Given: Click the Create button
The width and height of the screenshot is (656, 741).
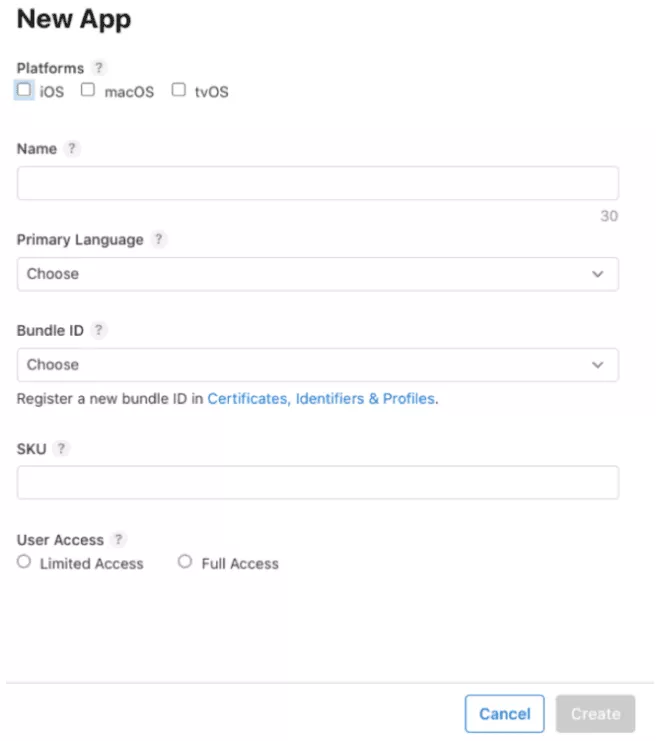Looking at the screenshot, I should pyautogui.click(x=595, y=714).
